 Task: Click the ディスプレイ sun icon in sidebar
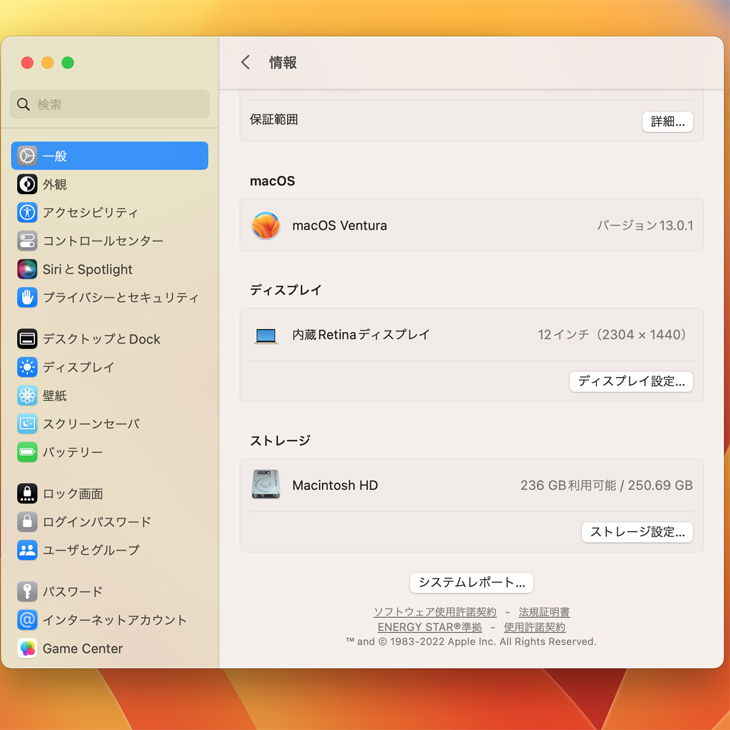(x=27, y=367)
